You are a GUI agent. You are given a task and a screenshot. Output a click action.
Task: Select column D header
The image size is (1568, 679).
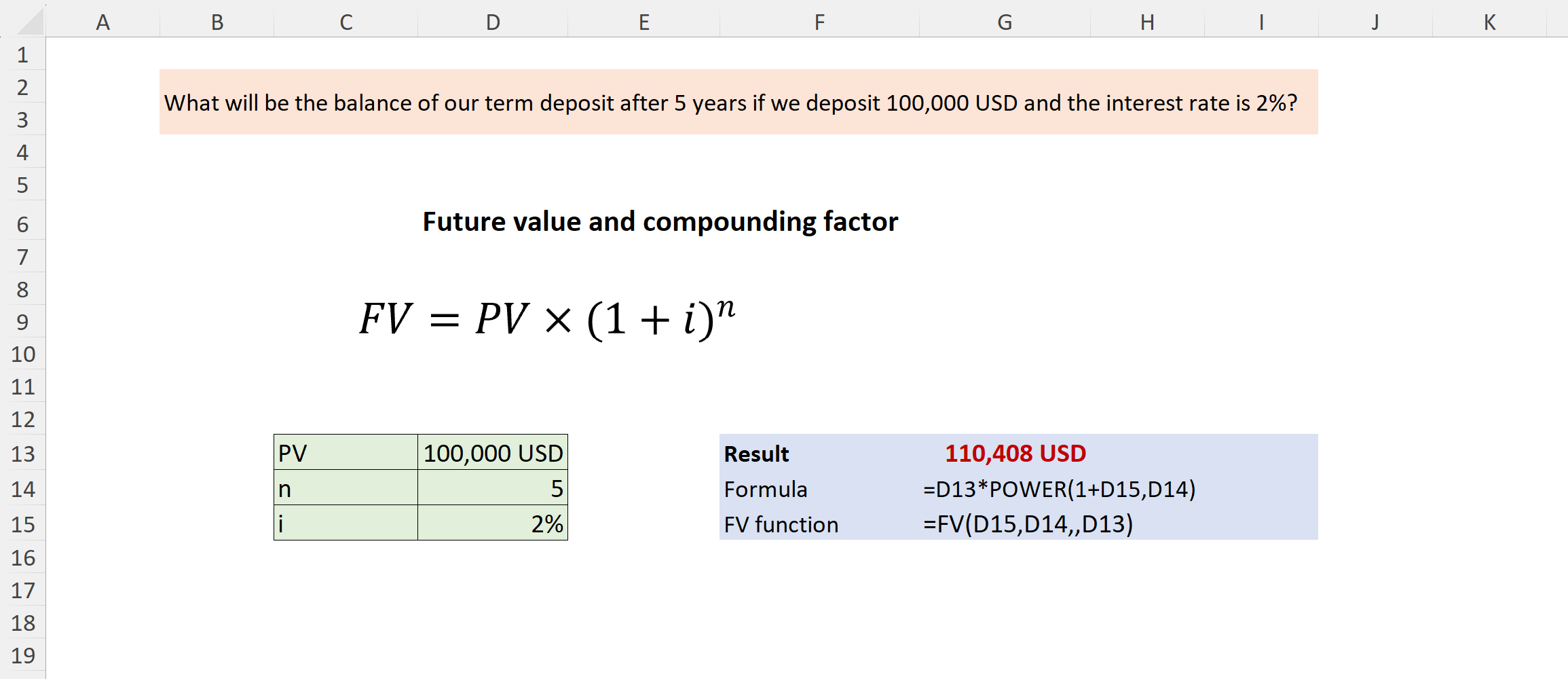point(493,22)
